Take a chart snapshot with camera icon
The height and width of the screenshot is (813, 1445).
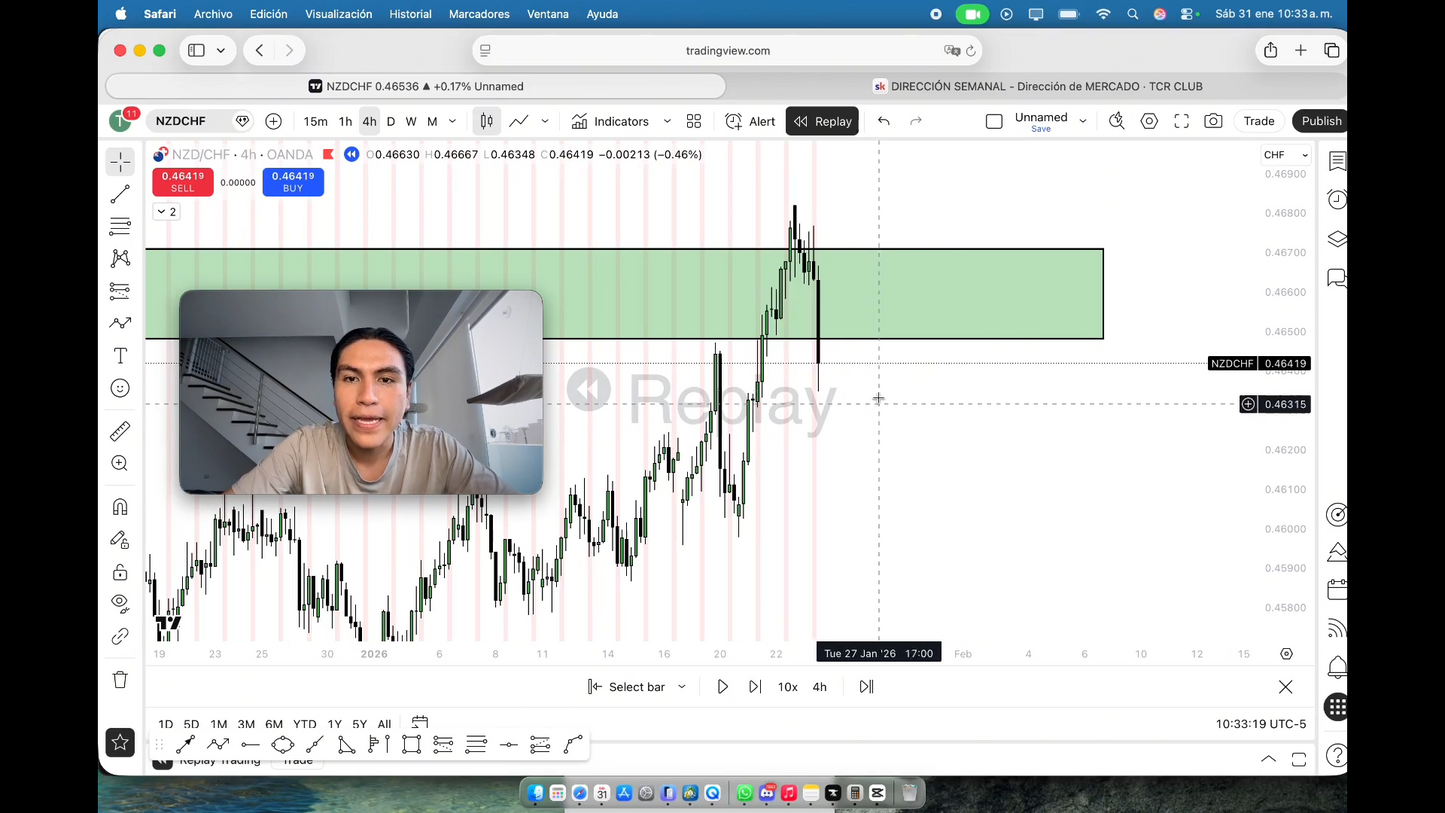[x=1211, y=121]
